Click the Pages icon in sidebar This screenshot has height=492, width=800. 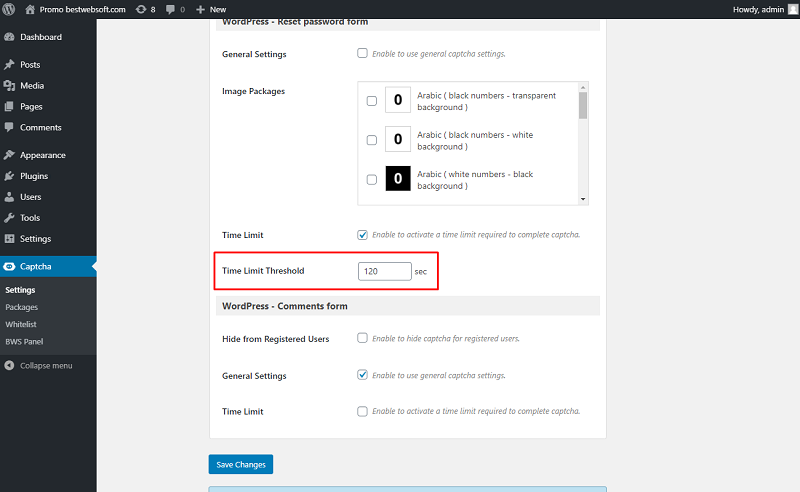point(9,106)
